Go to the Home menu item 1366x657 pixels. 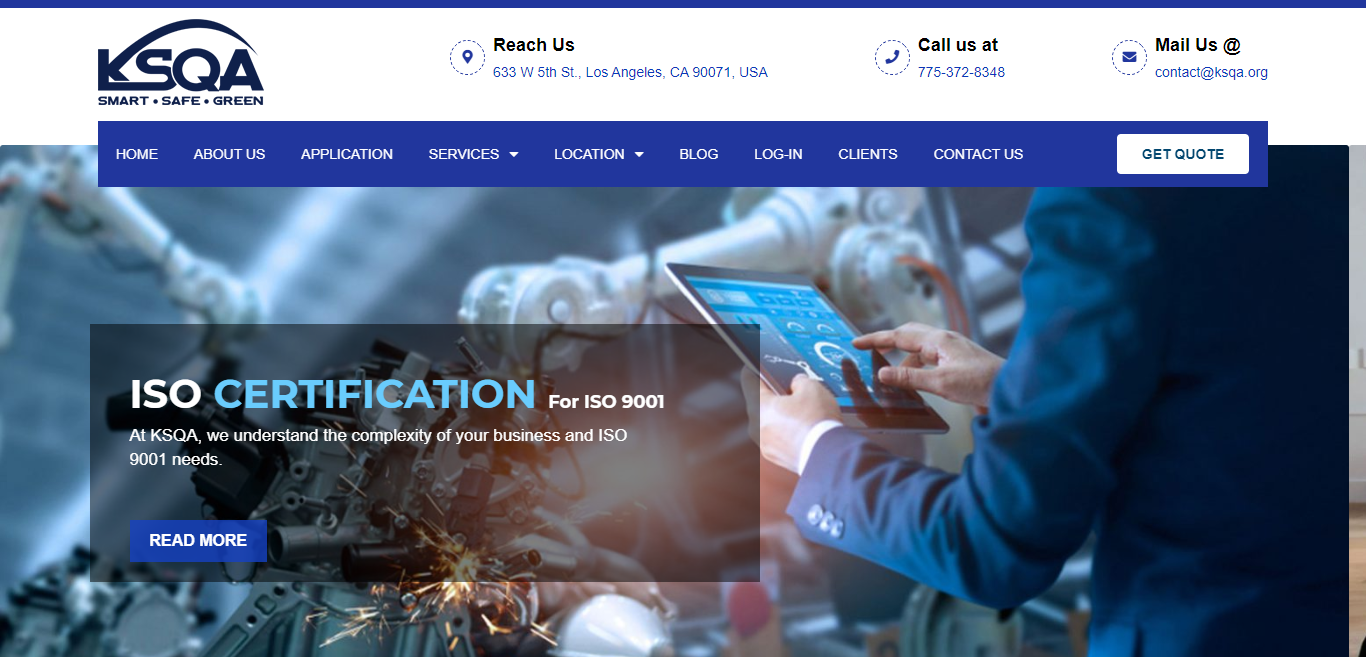point(137,154)
